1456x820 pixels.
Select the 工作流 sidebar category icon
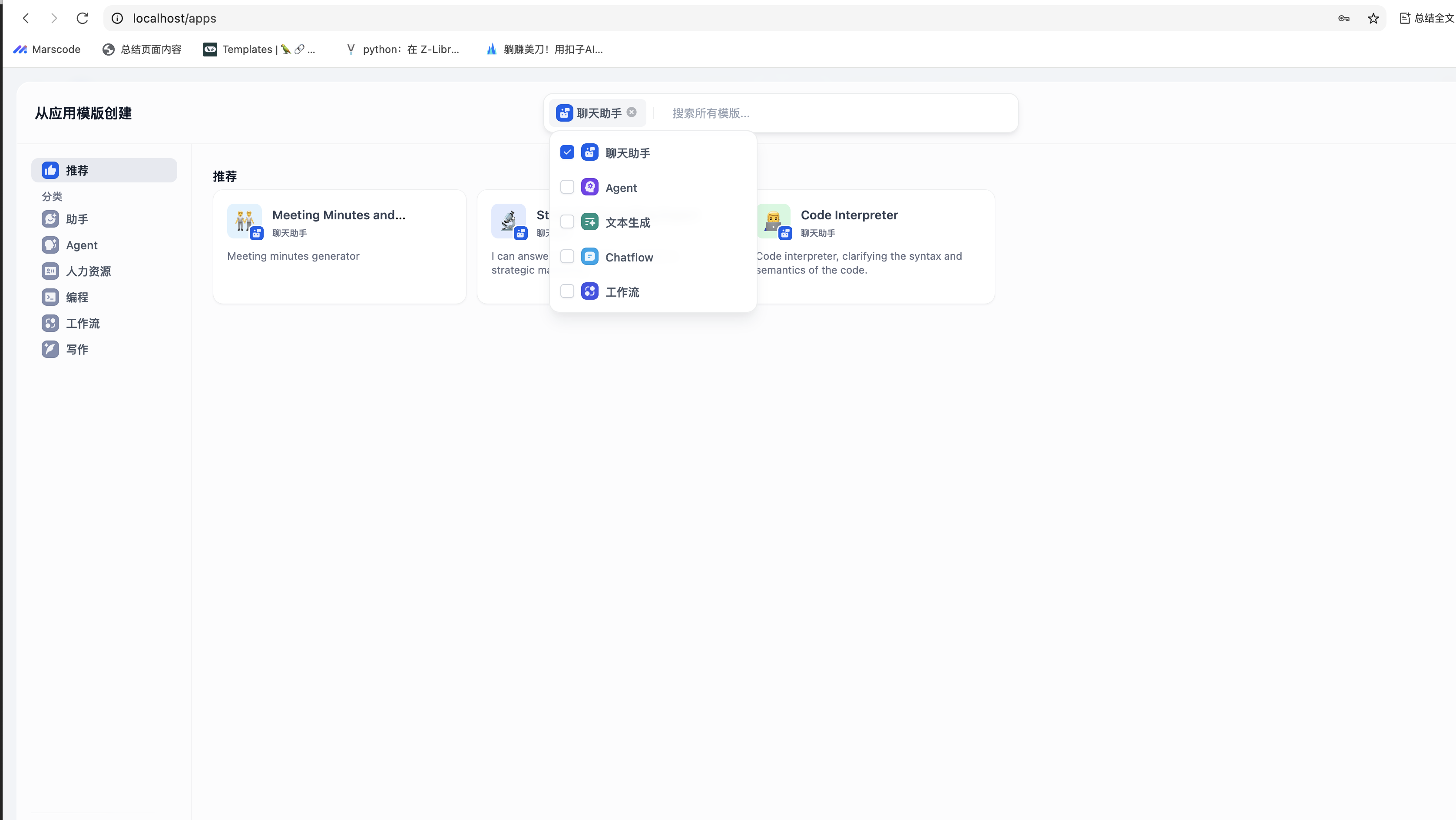pos(50,323)
